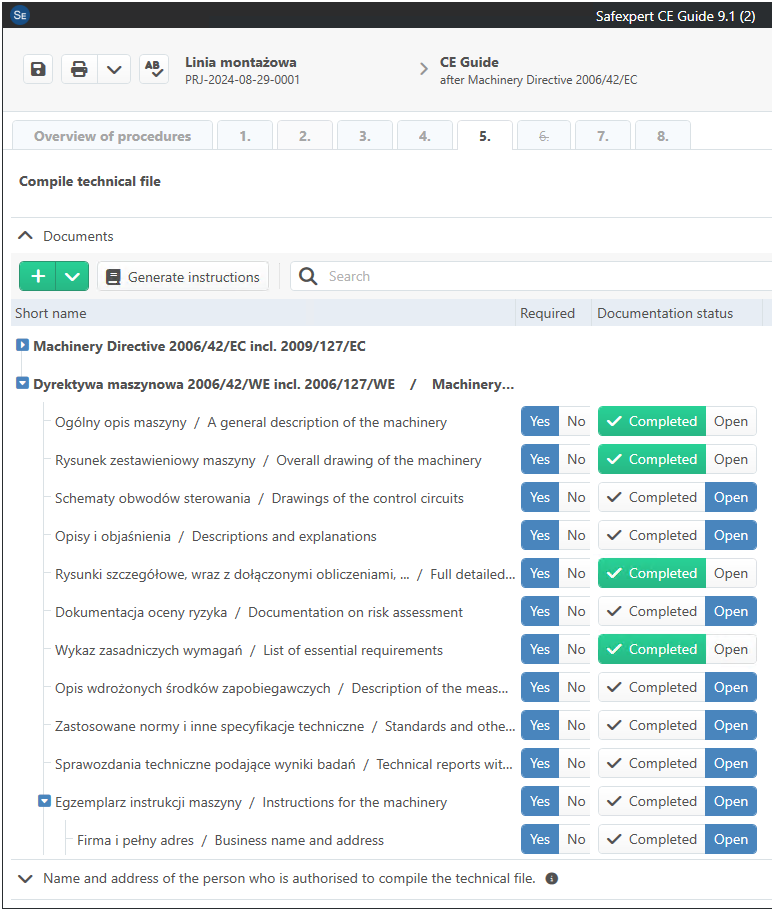Viewport: 772px width, 913px height.
Task: Set Wykaz zasadniczych wymagań status to Open
Action: (730, 650)
